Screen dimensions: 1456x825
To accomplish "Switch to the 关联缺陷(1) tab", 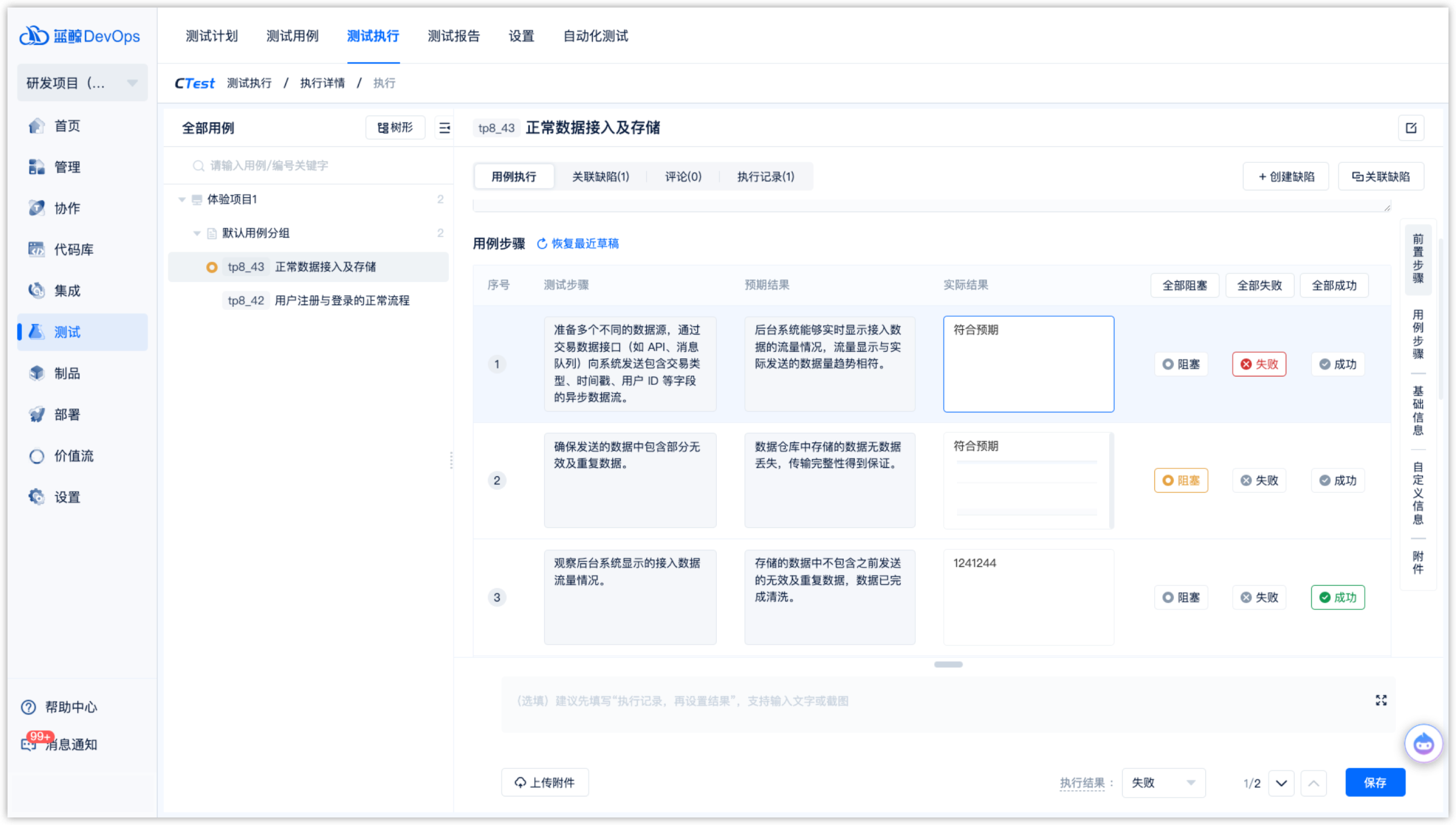I will click(x=601, y=177).
